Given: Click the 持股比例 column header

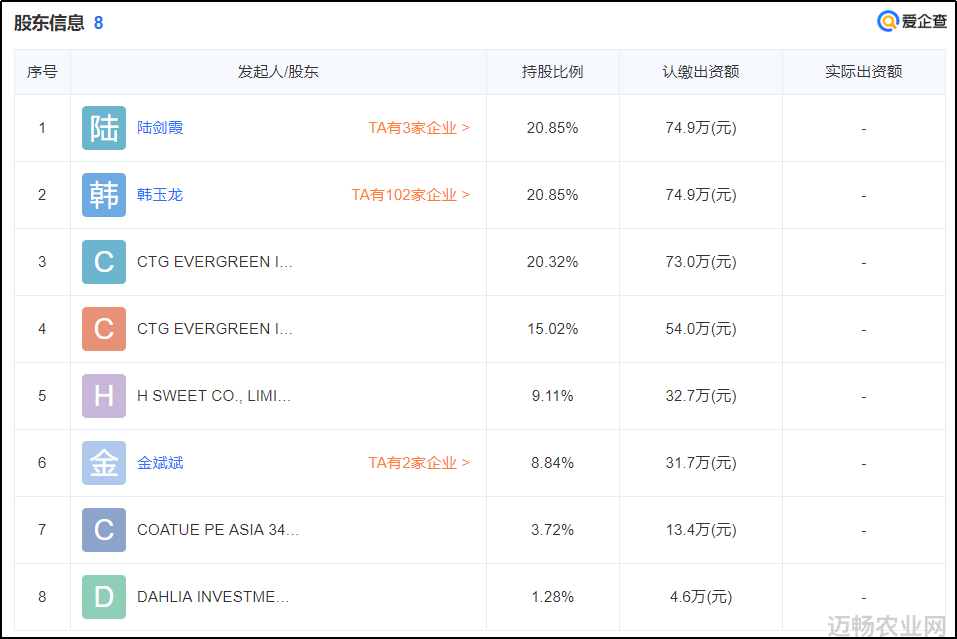Looking at the screenshot, I should click(552, 72).
